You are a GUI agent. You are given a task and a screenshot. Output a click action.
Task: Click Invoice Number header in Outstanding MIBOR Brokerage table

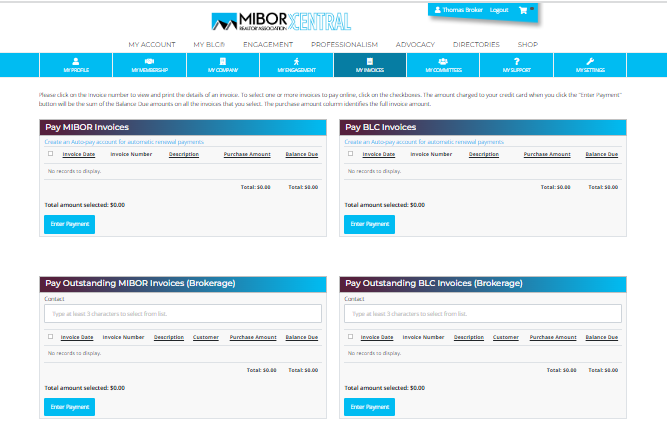tap(123, 337)
